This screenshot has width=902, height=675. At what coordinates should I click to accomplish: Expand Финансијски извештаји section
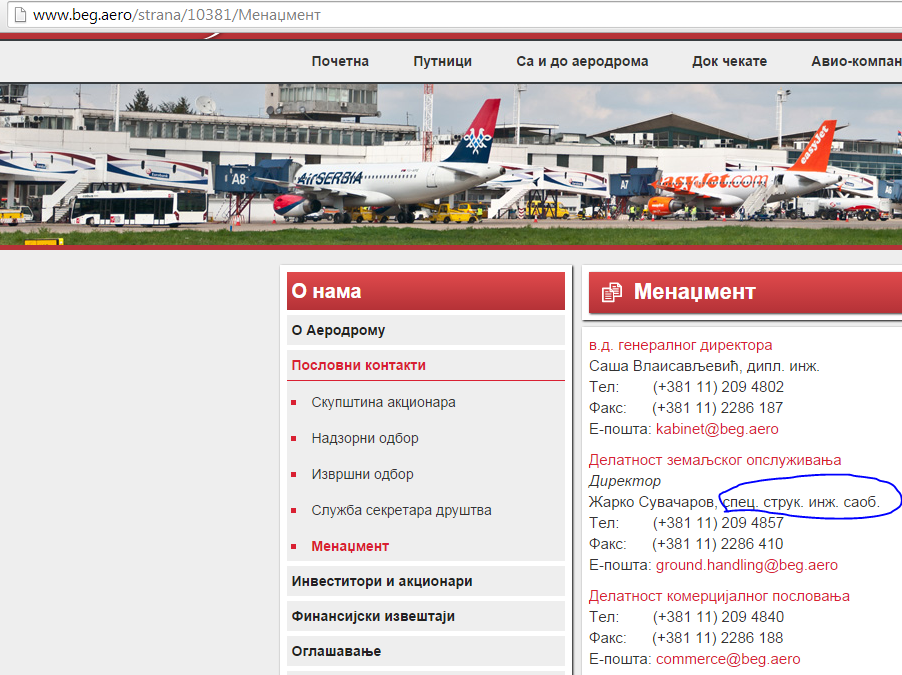click(x=426, y=616)
